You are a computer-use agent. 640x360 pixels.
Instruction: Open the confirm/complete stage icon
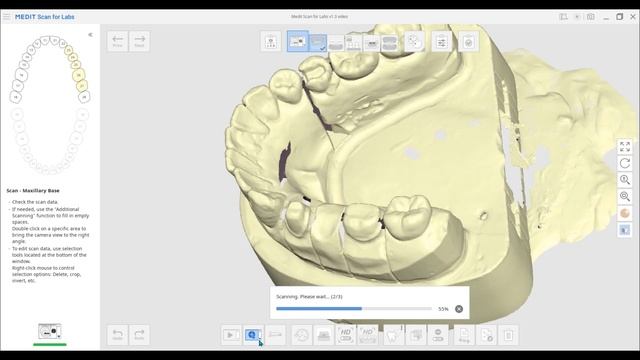point(468,42)
